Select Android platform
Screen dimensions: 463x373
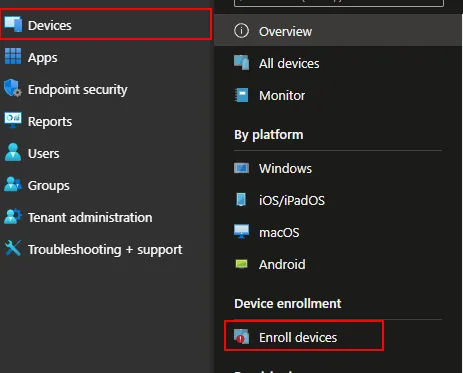[x=282, y=264]
